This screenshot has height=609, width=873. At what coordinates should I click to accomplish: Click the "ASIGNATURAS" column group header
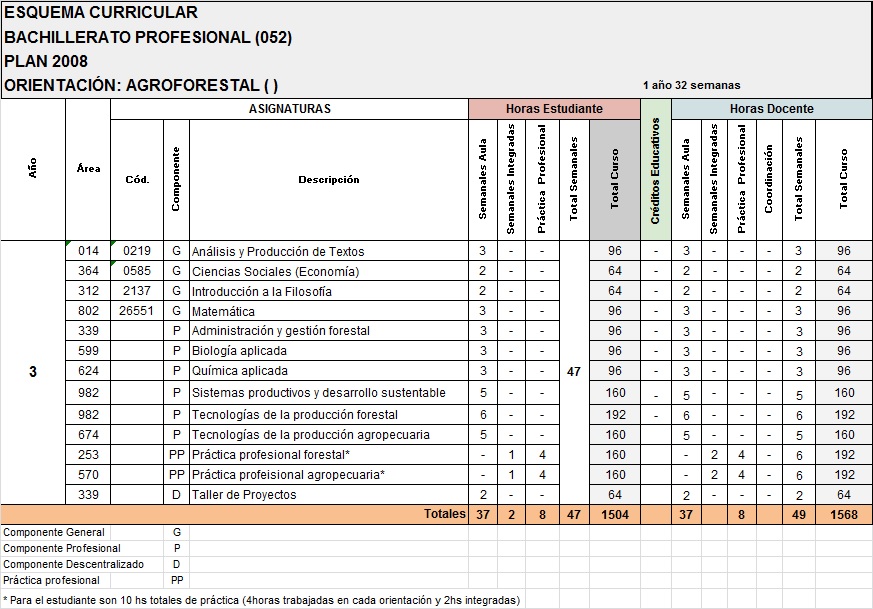[x=289, y=109]
